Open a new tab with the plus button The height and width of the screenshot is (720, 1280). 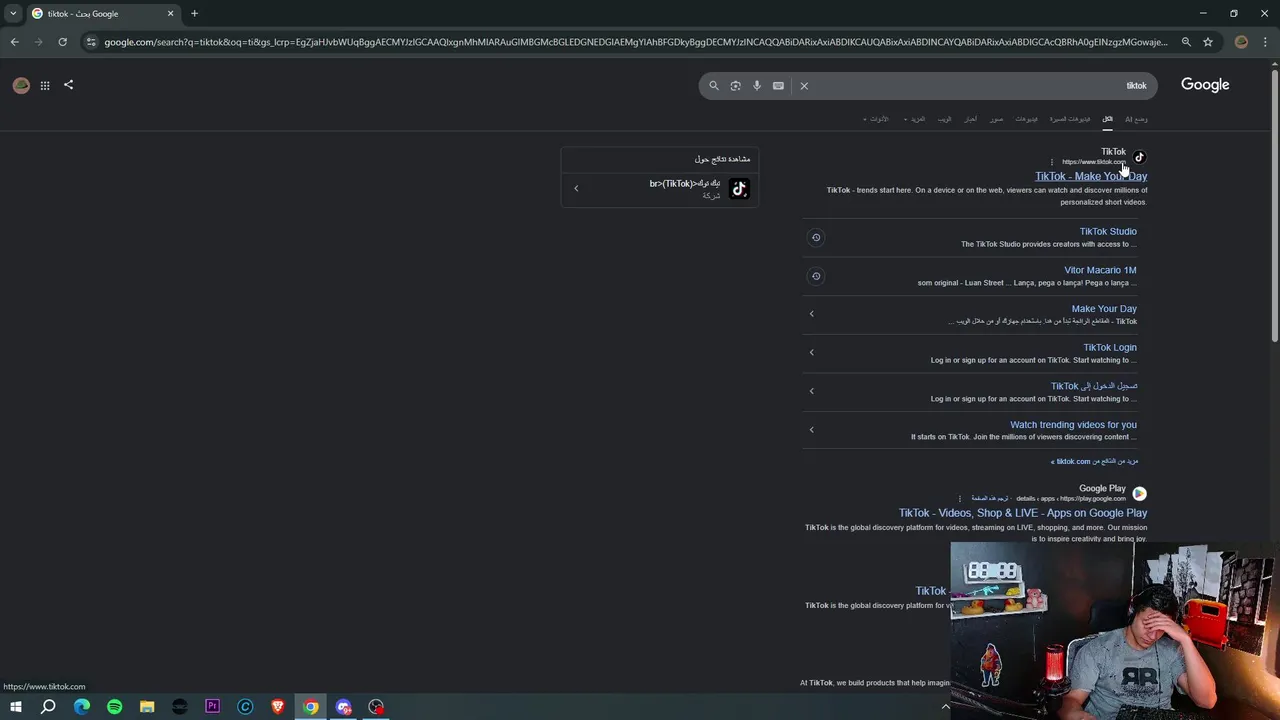coord(194,13)
